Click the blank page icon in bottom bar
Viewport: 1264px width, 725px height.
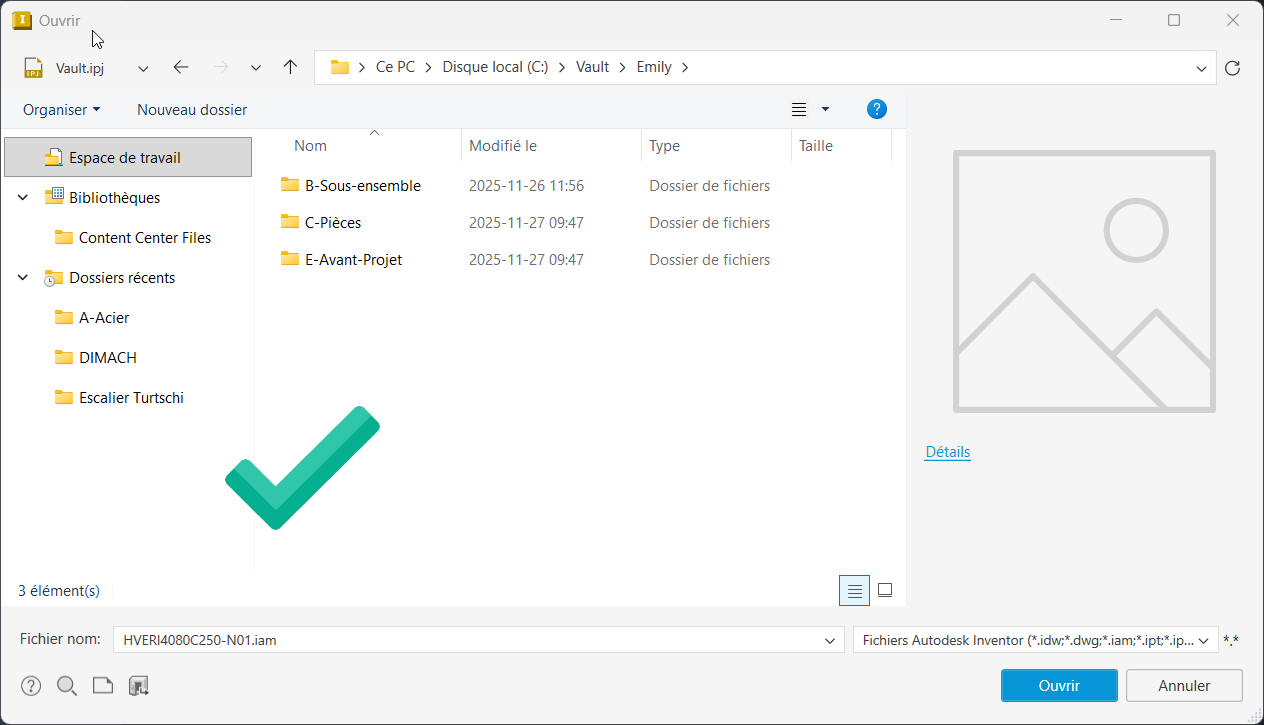point(102,686)
